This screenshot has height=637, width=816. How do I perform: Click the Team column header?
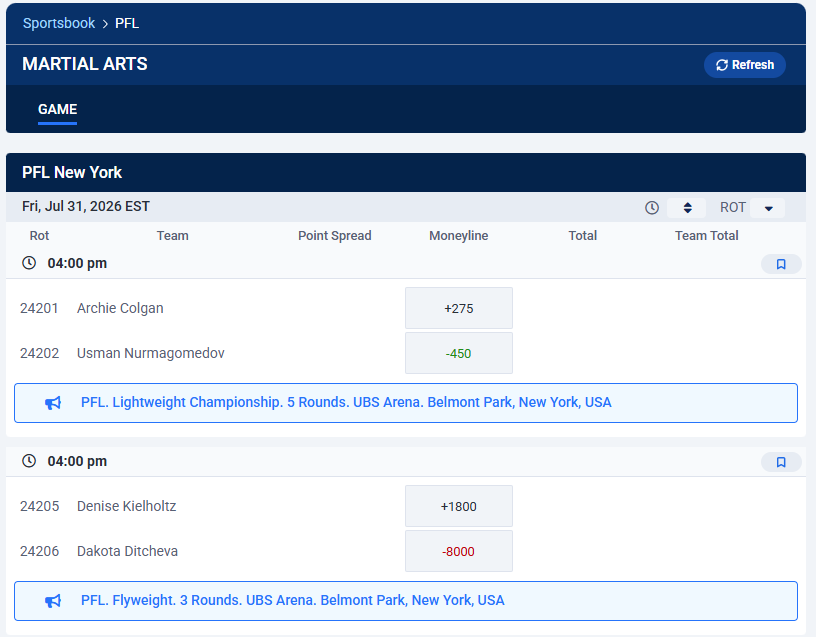[172, 236]
